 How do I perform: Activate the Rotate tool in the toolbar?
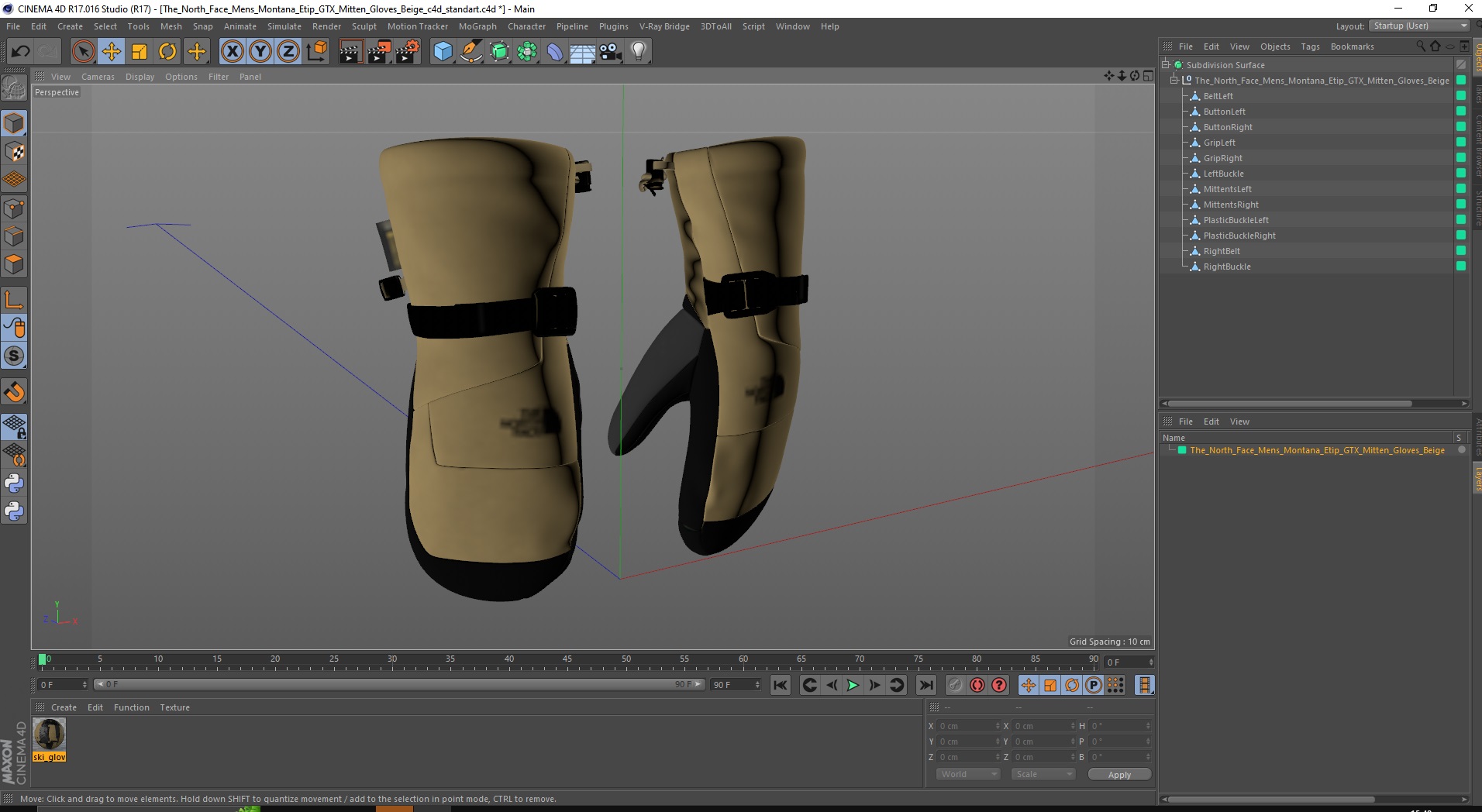[x=167, y=52]
